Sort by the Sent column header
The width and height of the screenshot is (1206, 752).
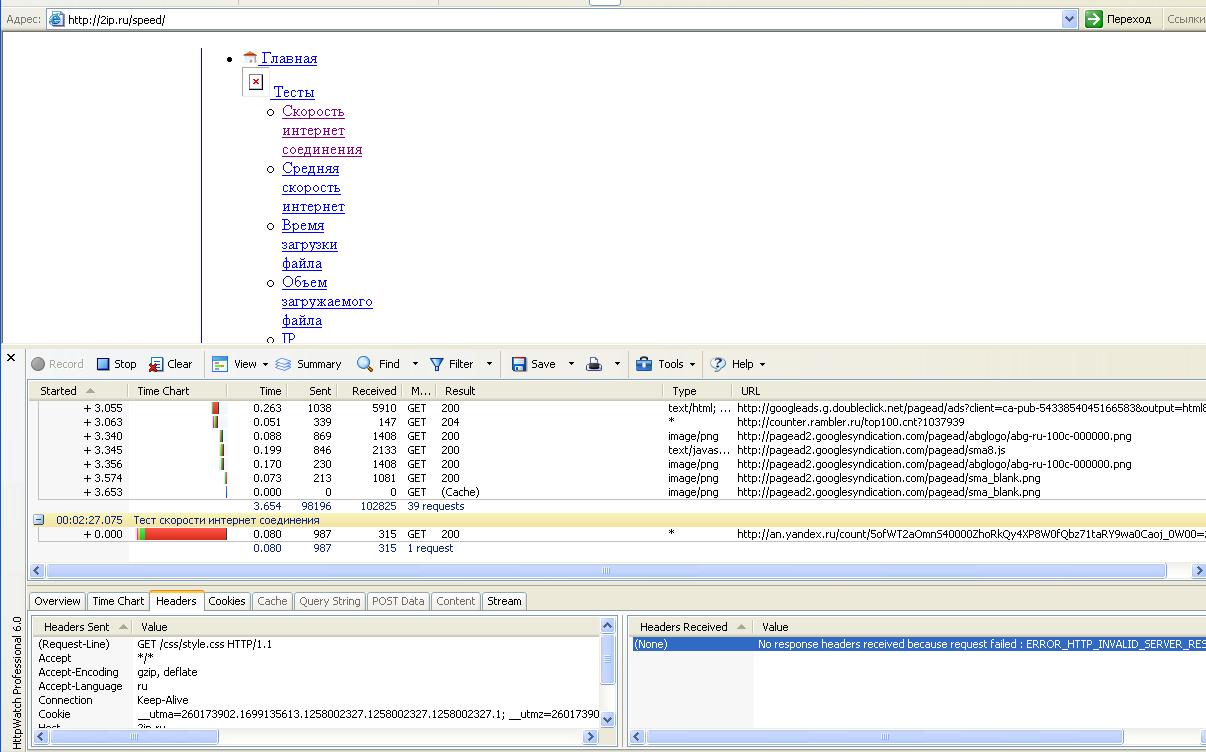tap(311, 391)
